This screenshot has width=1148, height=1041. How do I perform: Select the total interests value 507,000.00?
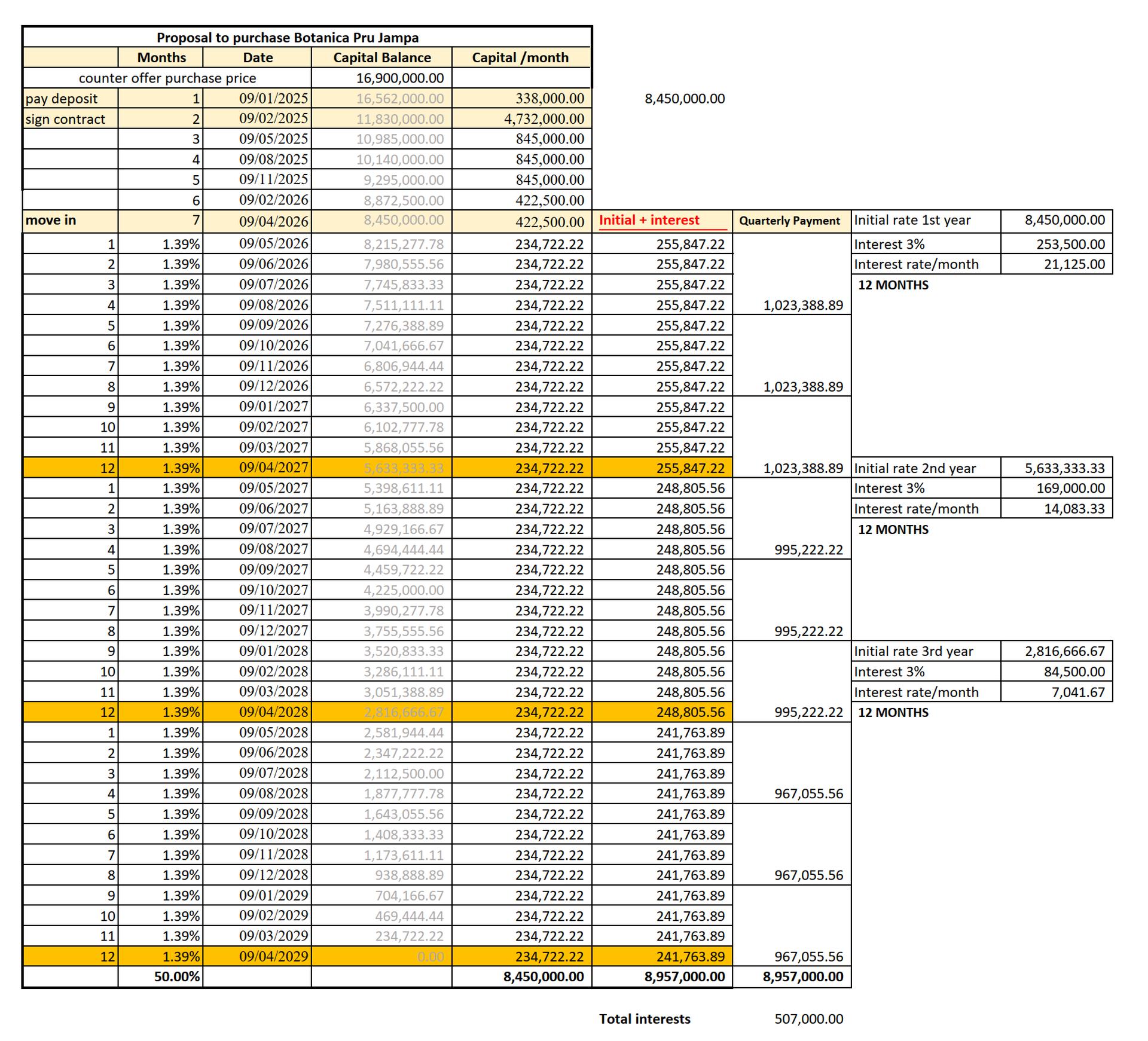pos(808,1019)
